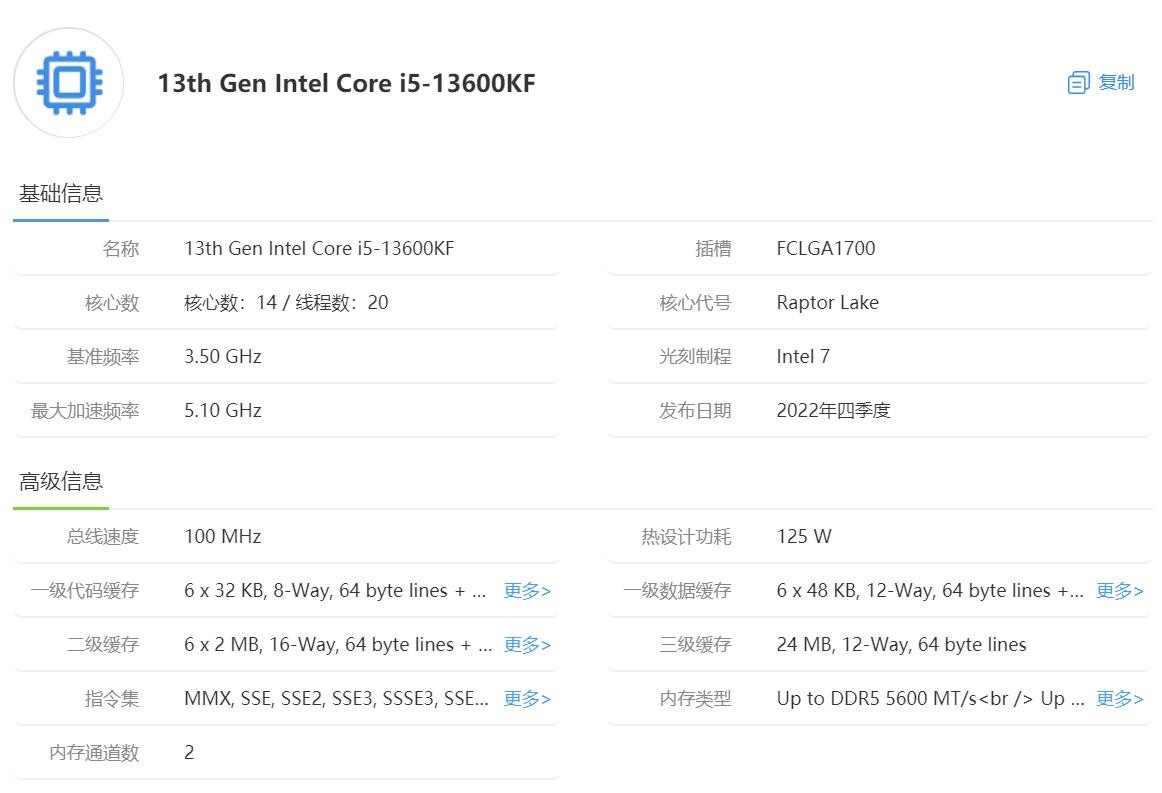Select the 基础信息 section tab
Image resolution: width=1162 pixels, height=793 pixels.
pyautogui.click(x=61, y=194)
